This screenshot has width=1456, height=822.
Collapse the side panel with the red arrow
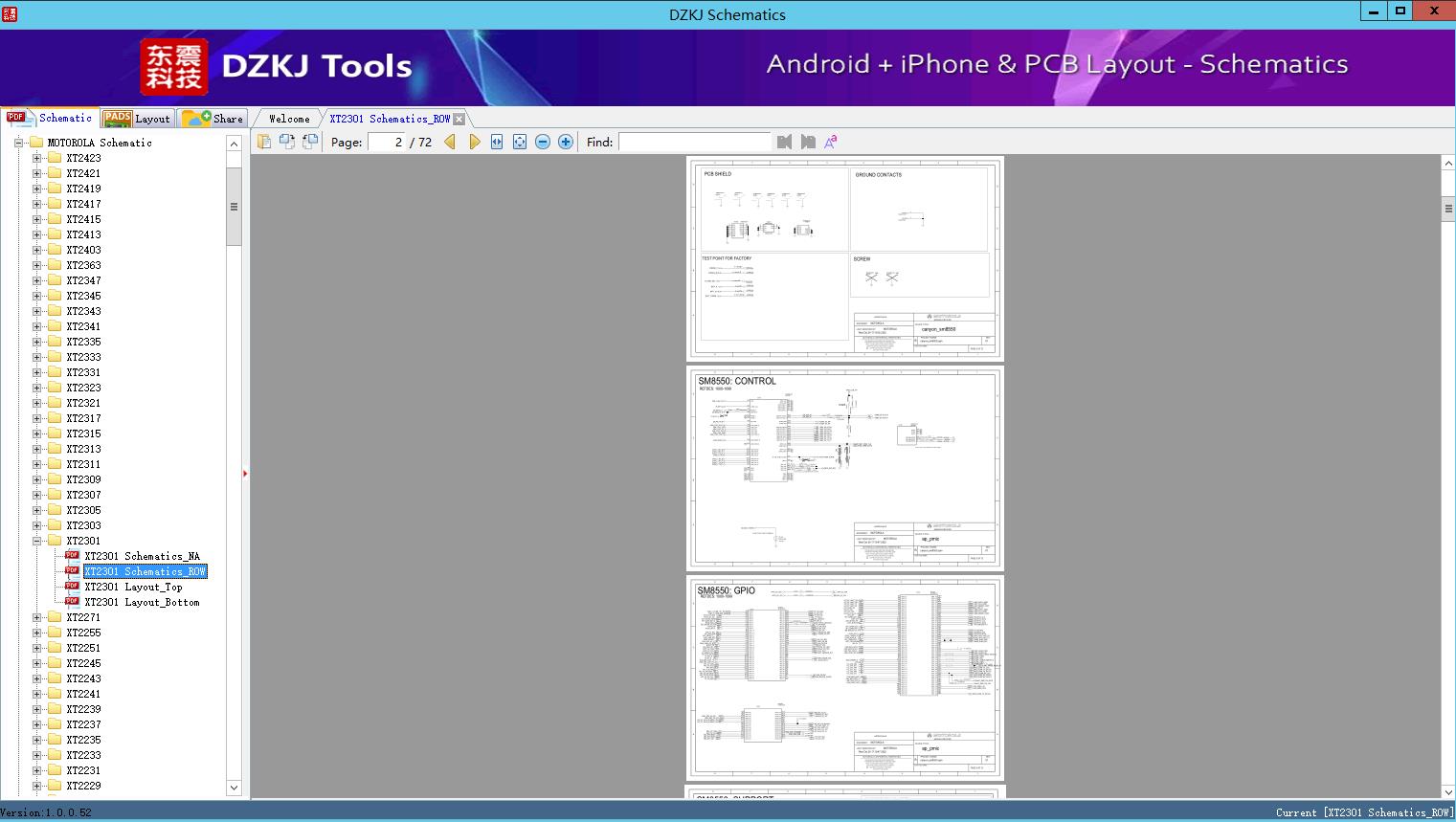[x=245, y=474]
